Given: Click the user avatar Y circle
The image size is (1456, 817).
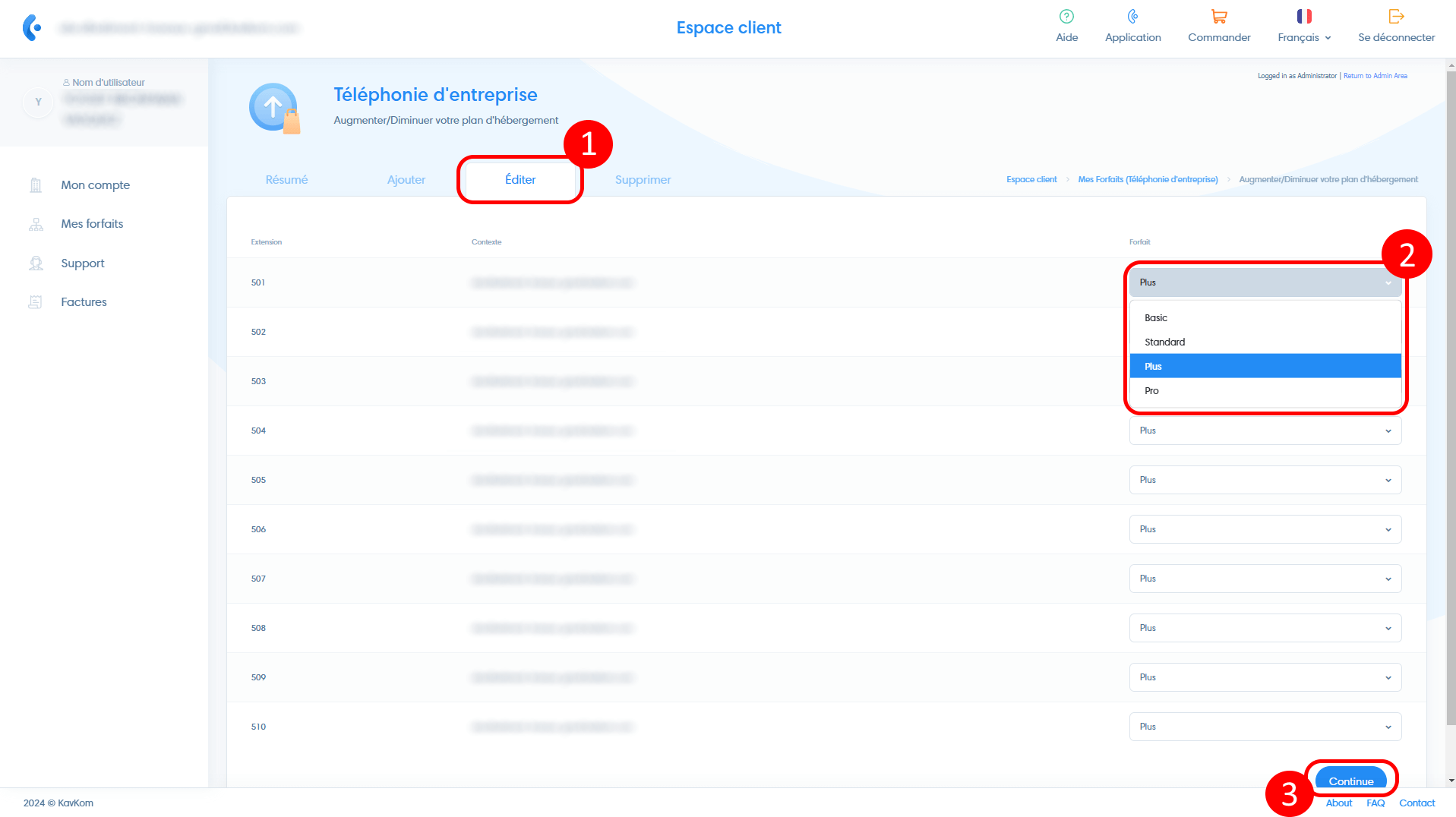Looking at the screenshot, I should pos(39,102).
